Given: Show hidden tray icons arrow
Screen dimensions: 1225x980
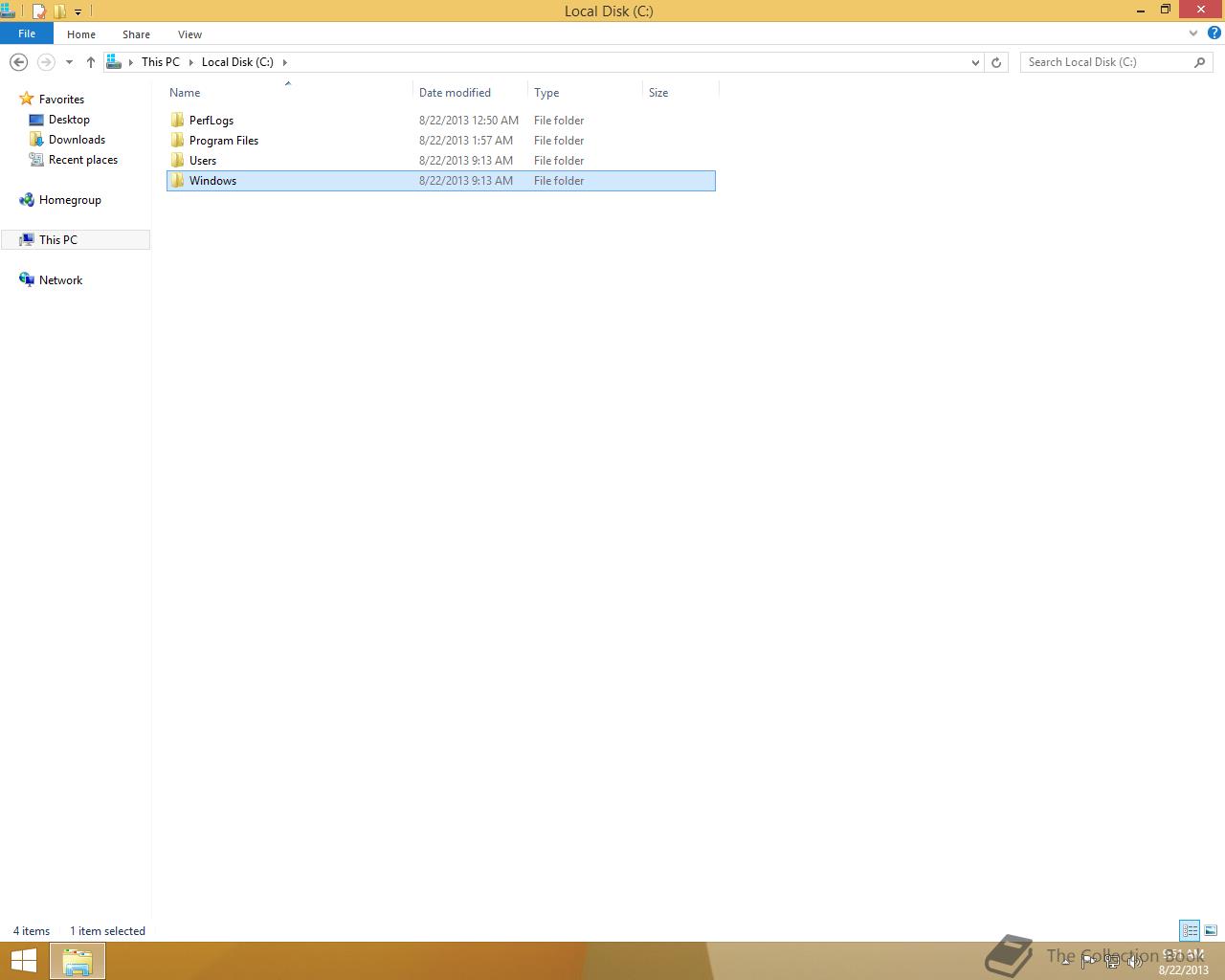Looking at the screenshot, I should coord(1065,962).
